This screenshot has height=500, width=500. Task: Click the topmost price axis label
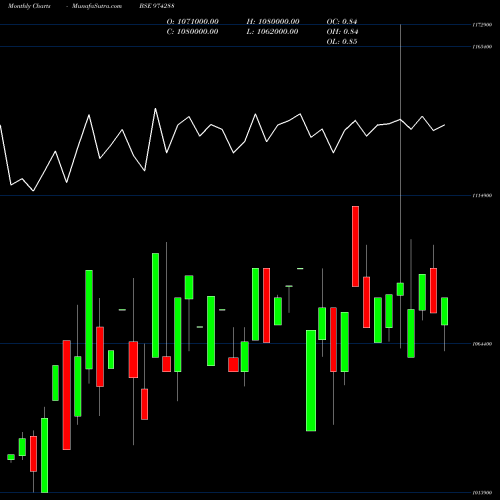coord(482,25)
